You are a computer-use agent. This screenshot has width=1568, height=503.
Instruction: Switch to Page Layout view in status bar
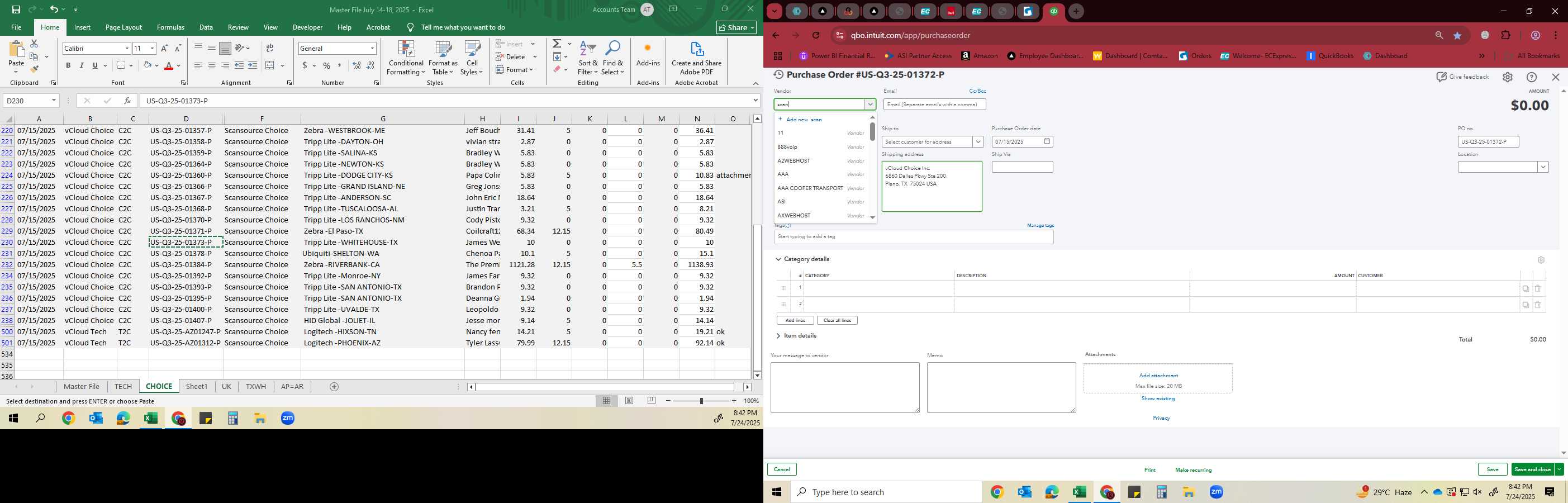[x=629, y=401]
